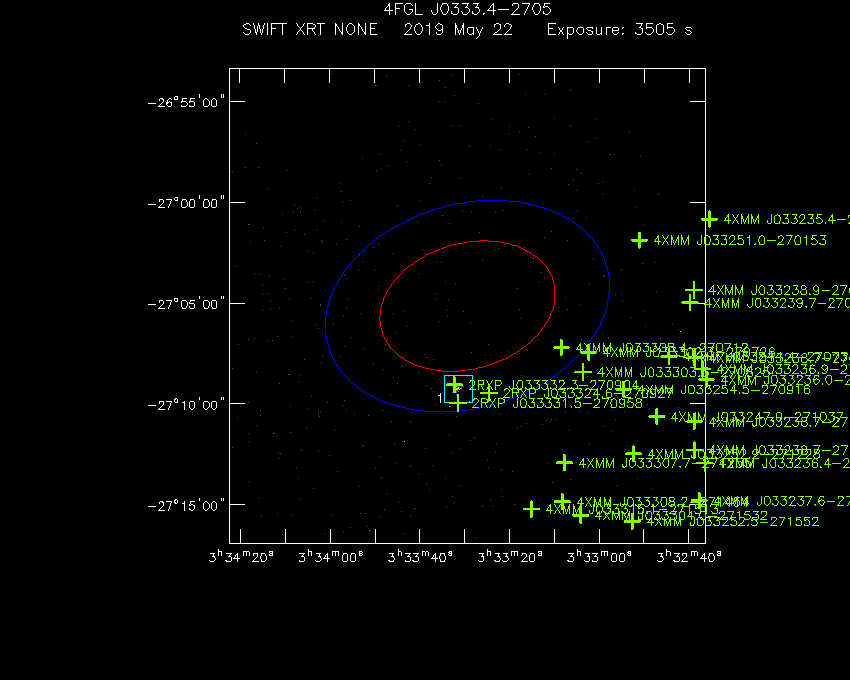
Task: Select the 4XMM J033237.6 source label
Action: [x=783, y=501]
